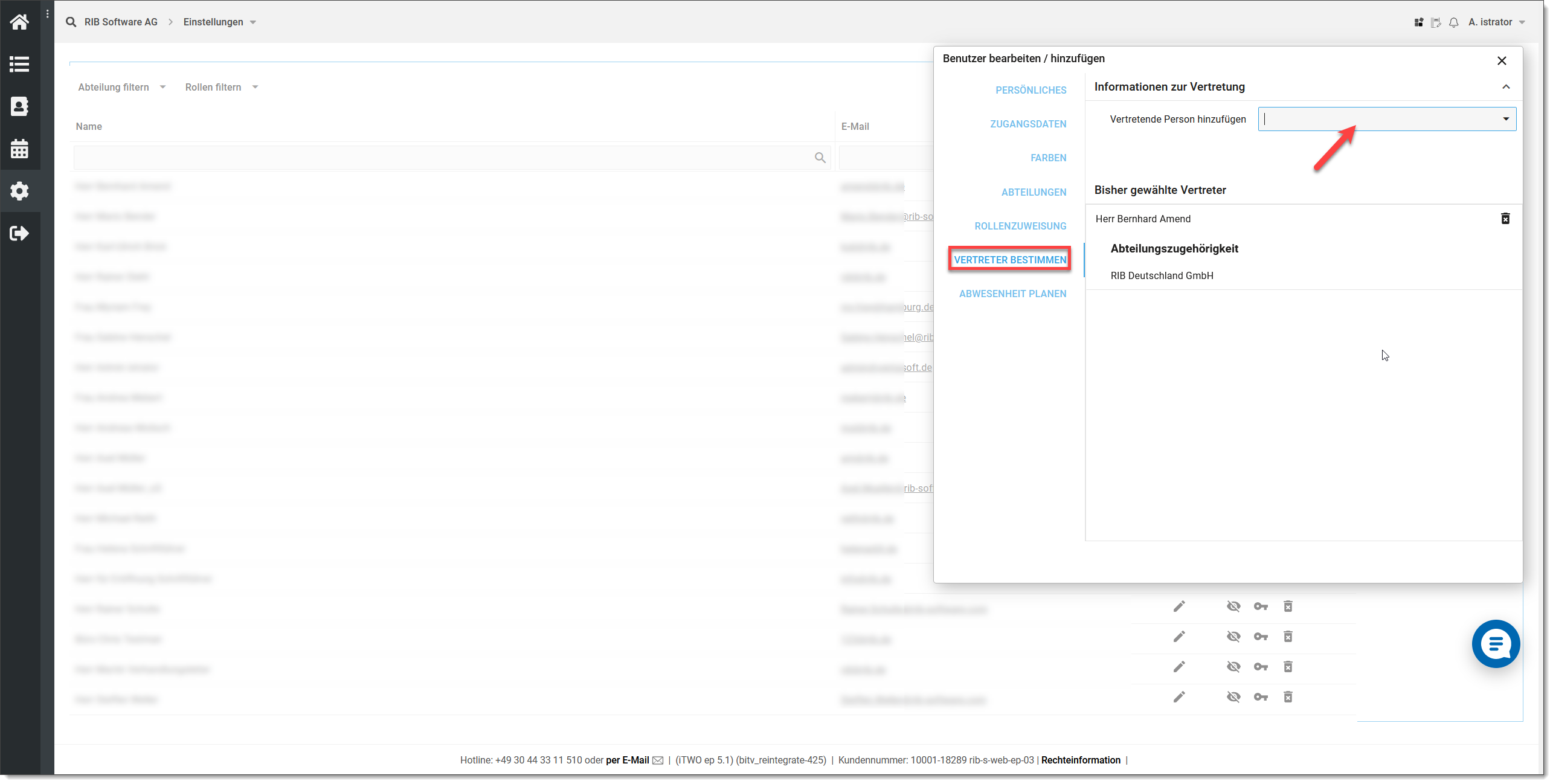Open the Abteilung filtern dropdown
The width and height of the screenshot is (1553, 784).
point(121,87)
